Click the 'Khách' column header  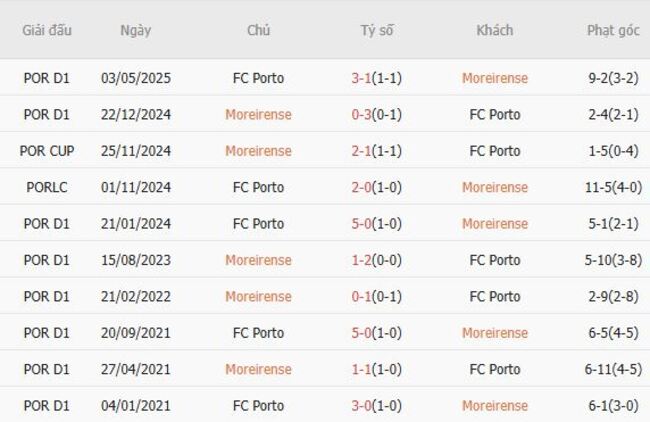(x=494, y=30)
